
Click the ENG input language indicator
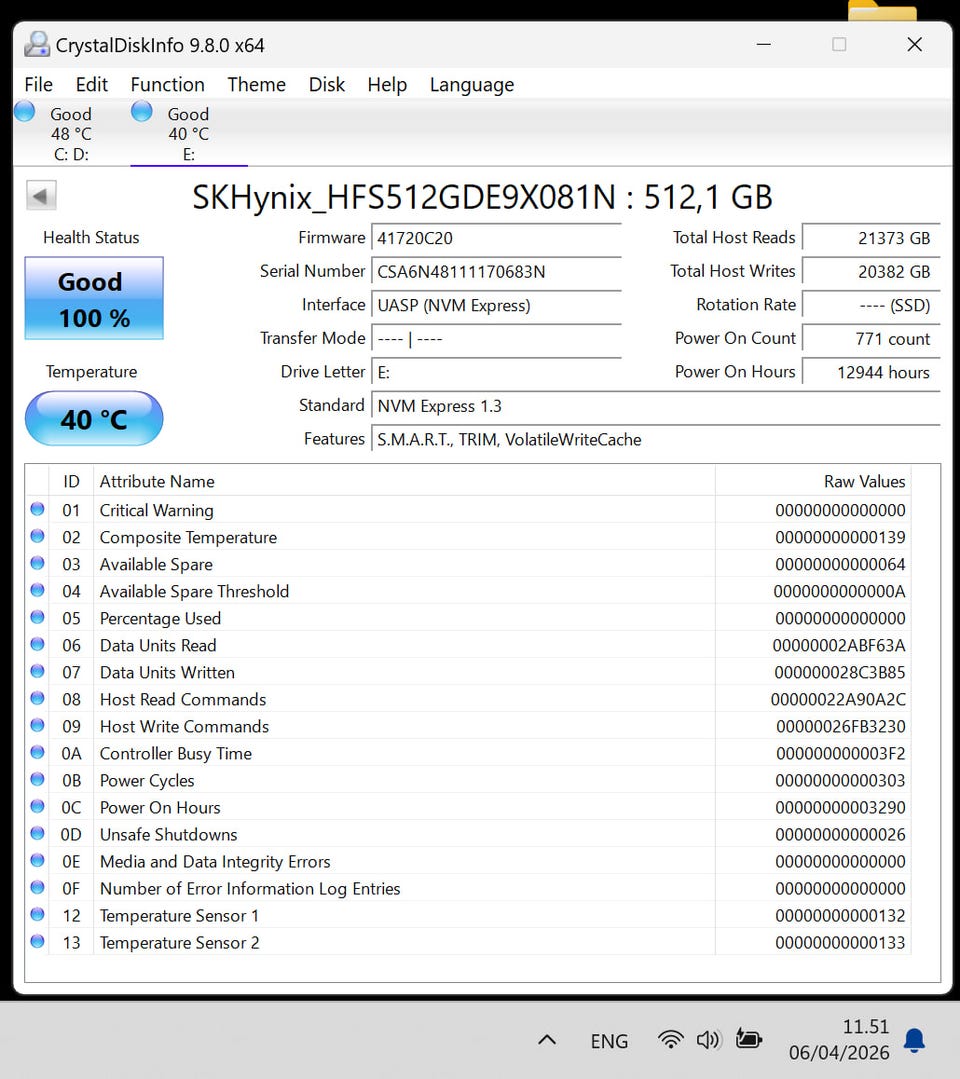[609, 1040]
